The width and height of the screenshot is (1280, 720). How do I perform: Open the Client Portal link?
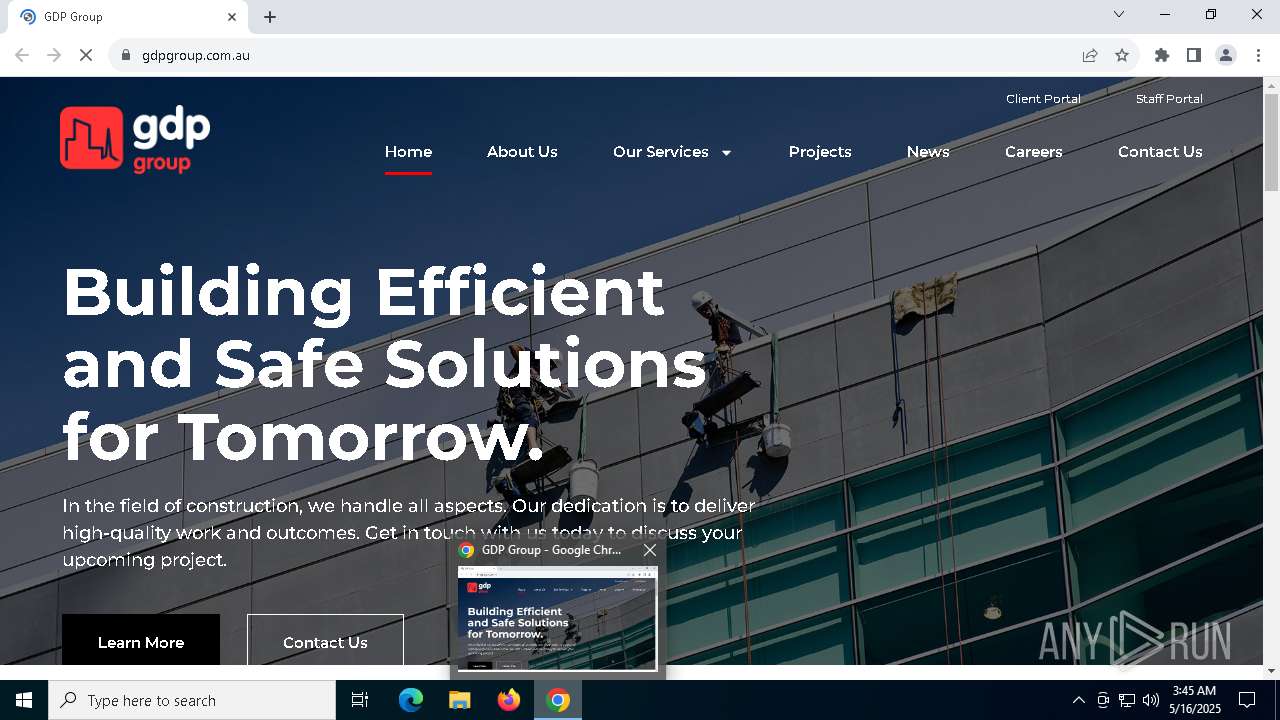1043,99
